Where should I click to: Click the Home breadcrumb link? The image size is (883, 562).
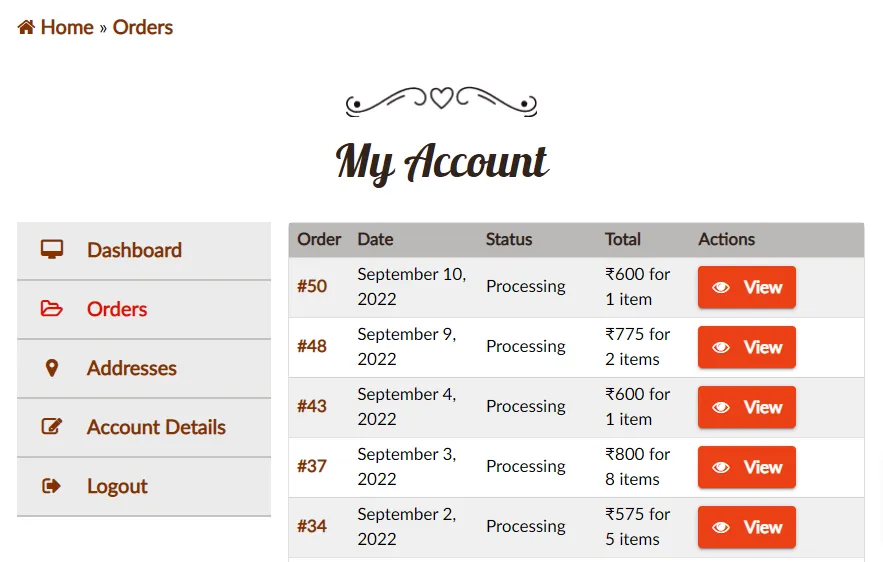(67, 28)
